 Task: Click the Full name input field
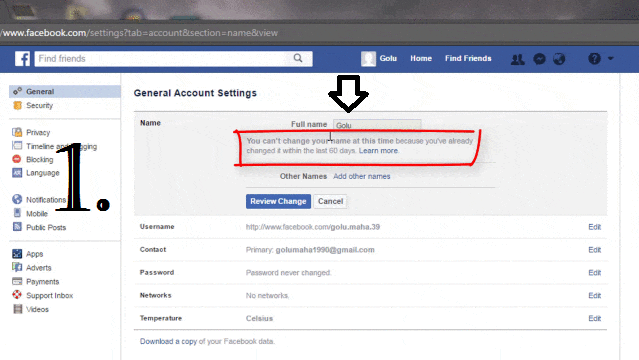pos(377,125)
